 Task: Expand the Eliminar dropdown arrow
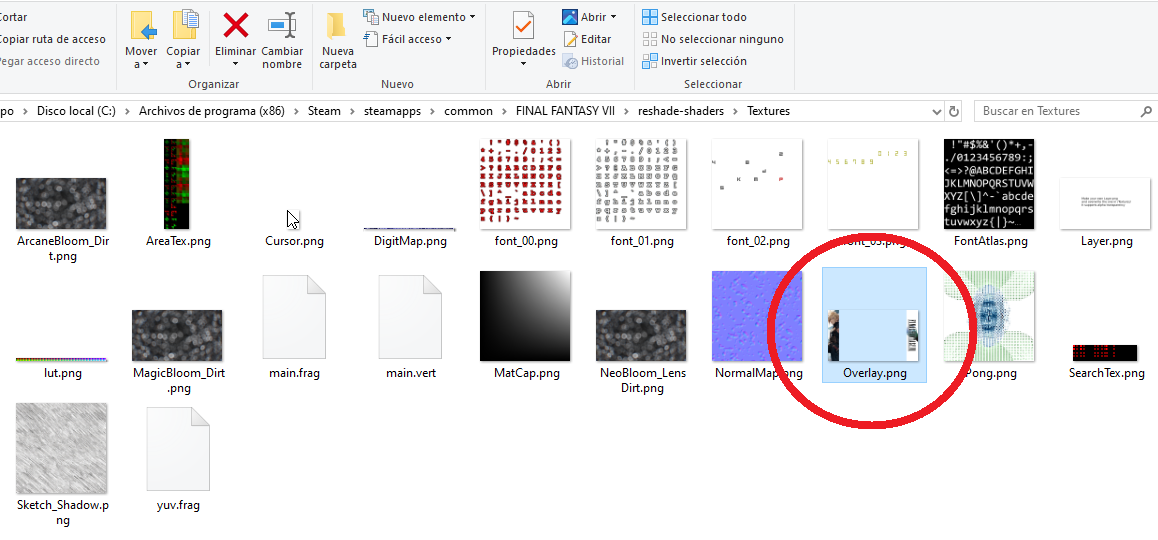[x=235, y=64]
